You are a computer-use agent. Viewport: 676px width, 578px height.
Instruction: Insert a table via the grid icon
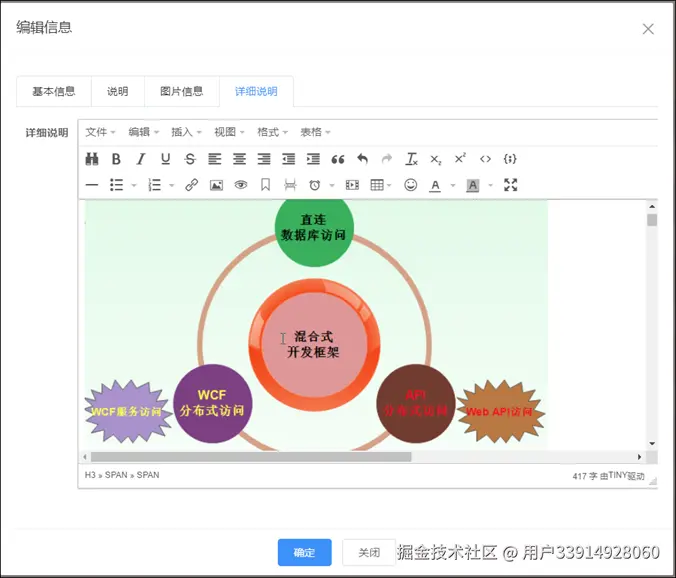(377, 185)
